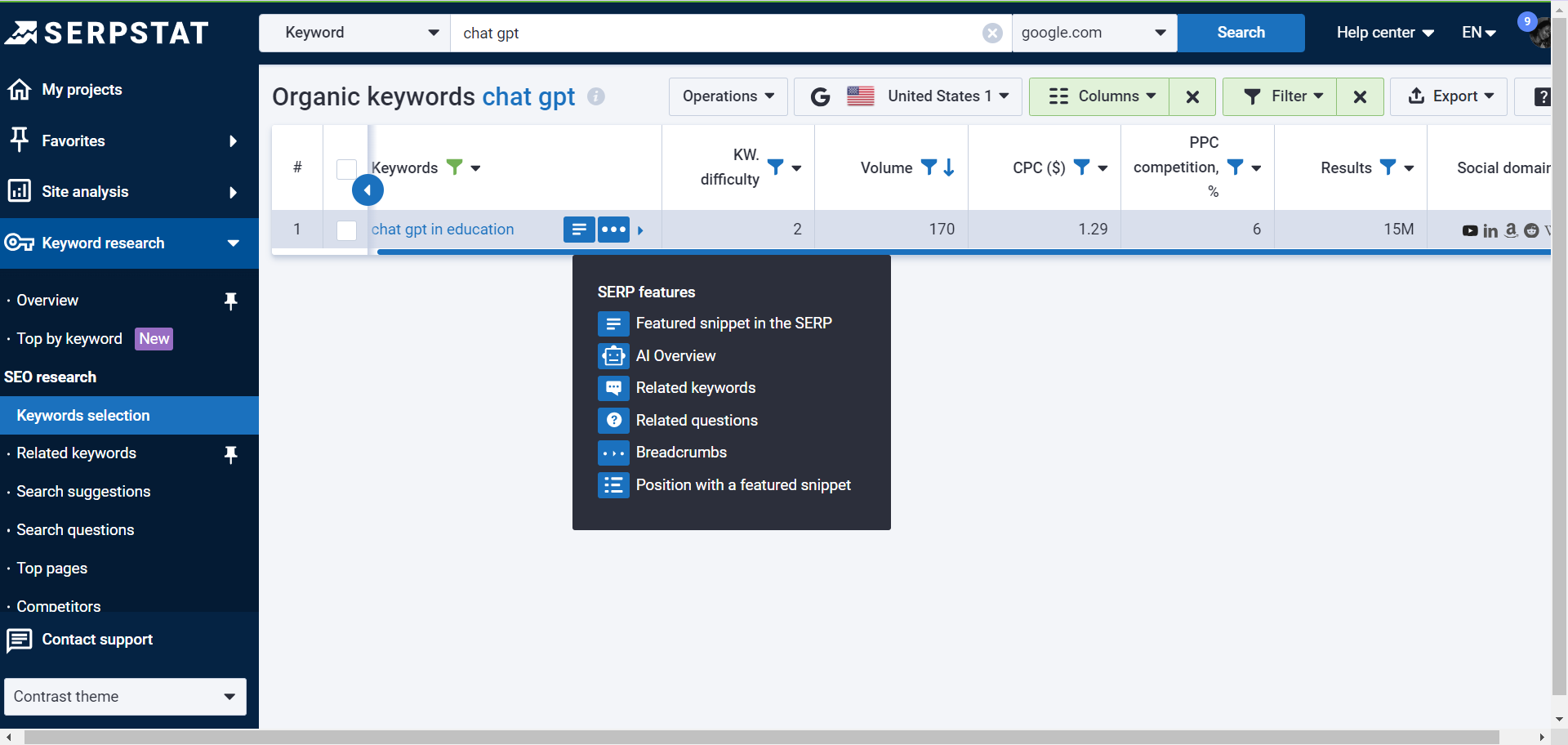Click the blue Search button
Image resolution: width=1568 pixels, height=745 pixels.
click(x=1241, y=33)
